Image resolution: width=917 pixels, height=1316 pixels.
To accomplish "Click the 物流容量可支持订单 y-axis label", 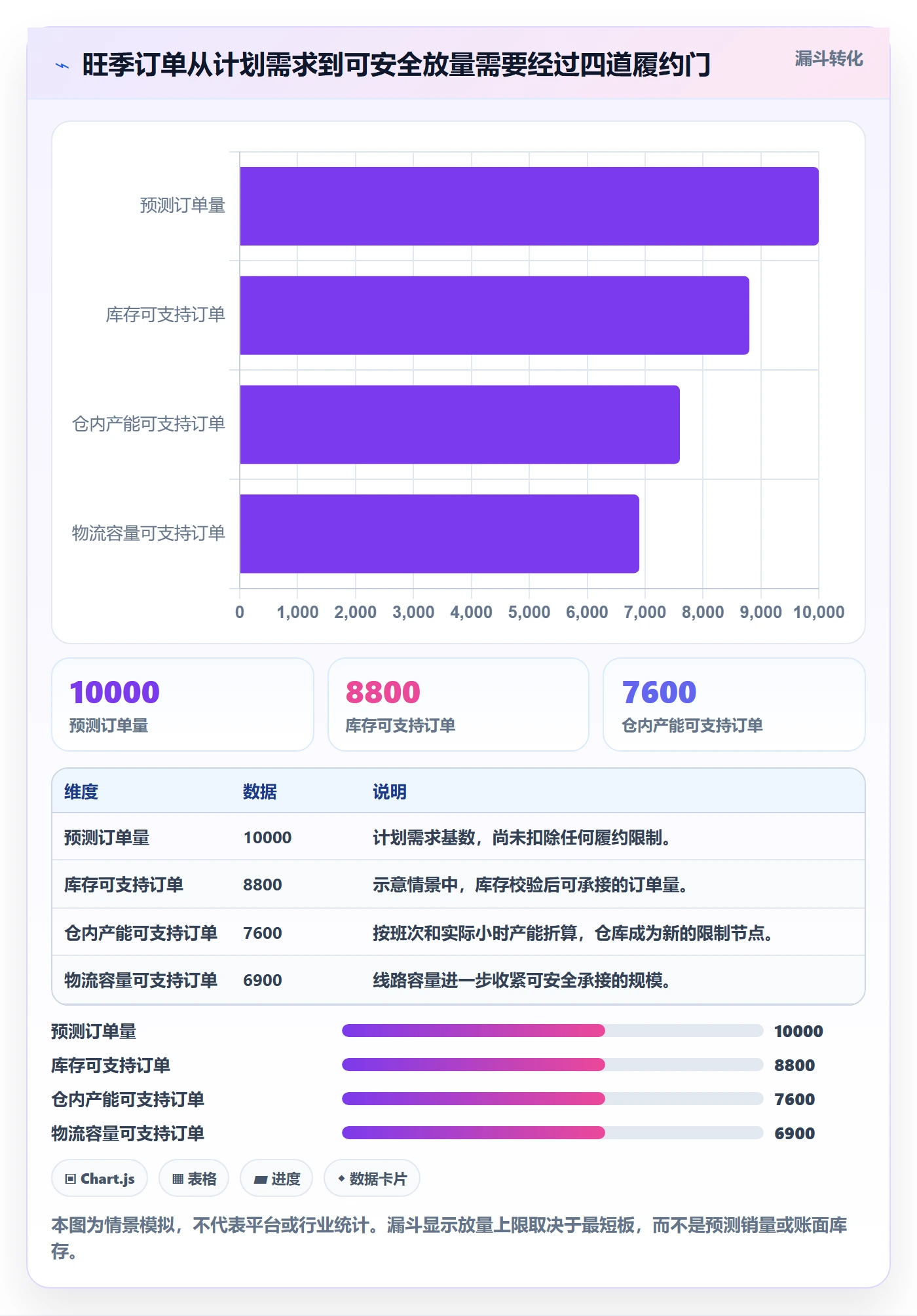I will pos(149,534).
